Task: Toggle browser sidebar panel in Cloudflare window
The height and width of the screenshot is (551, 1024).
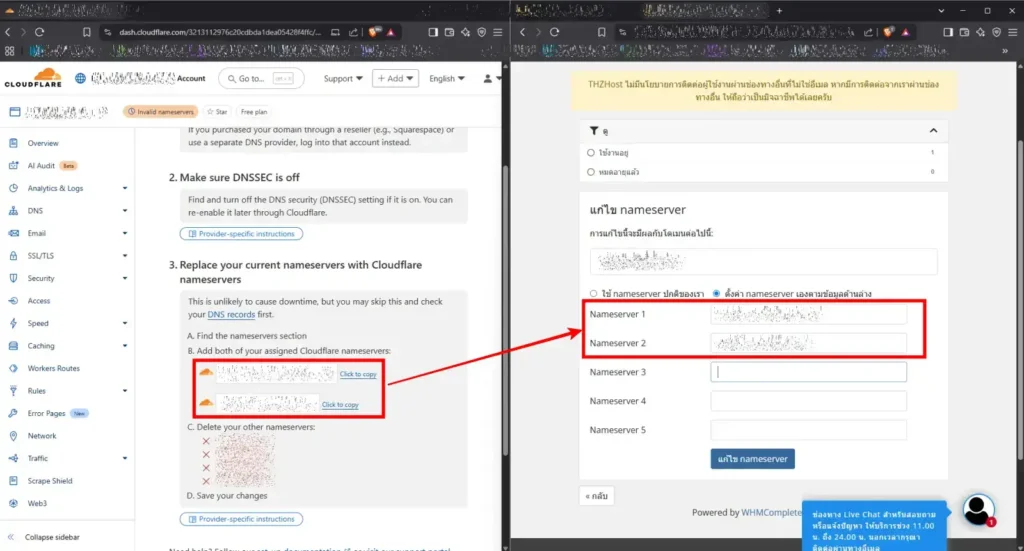Action: pyautogui.click(x=433, y=32)
